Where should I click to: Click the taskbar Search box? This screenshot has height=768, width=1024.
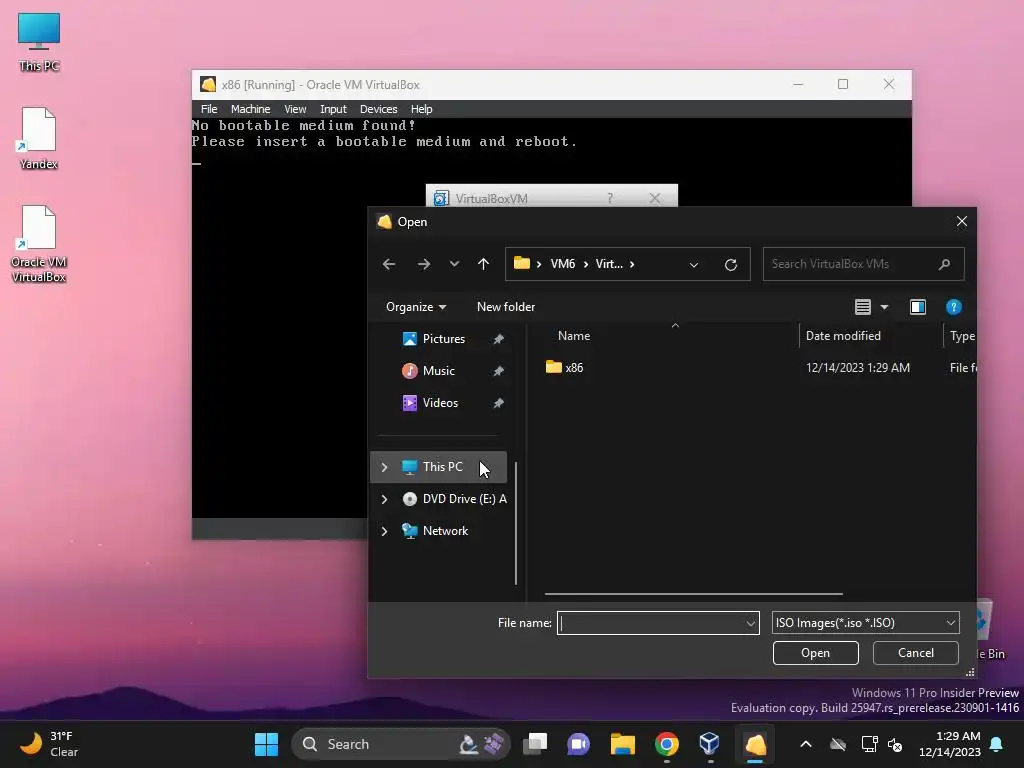click(x=400, y=744)
